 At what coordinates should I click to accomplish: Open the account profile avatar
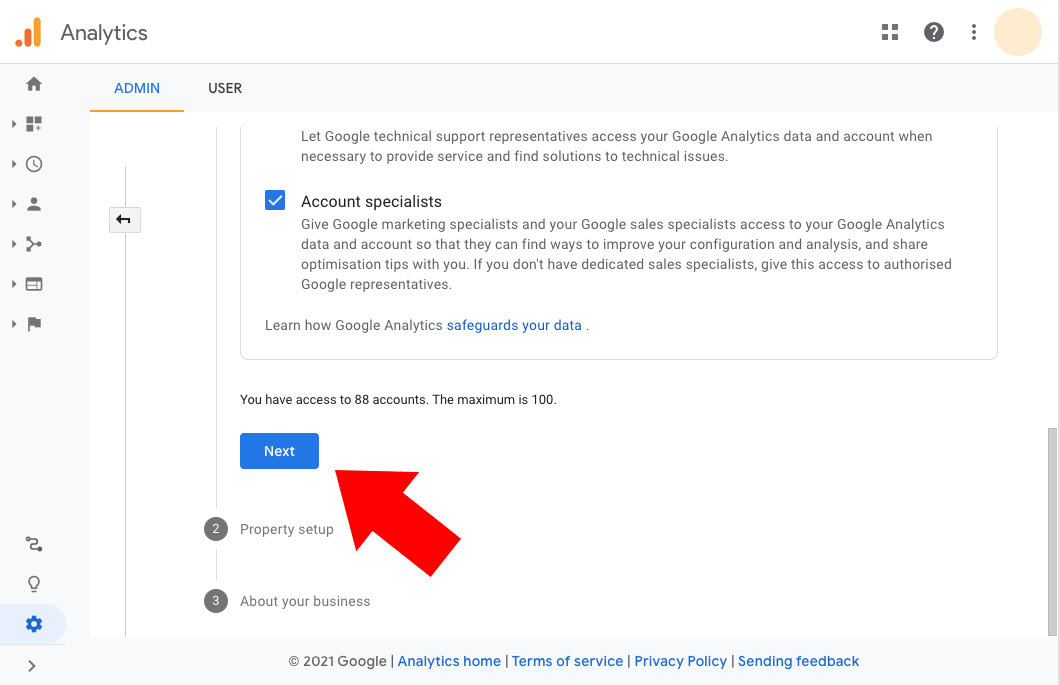1017,32
